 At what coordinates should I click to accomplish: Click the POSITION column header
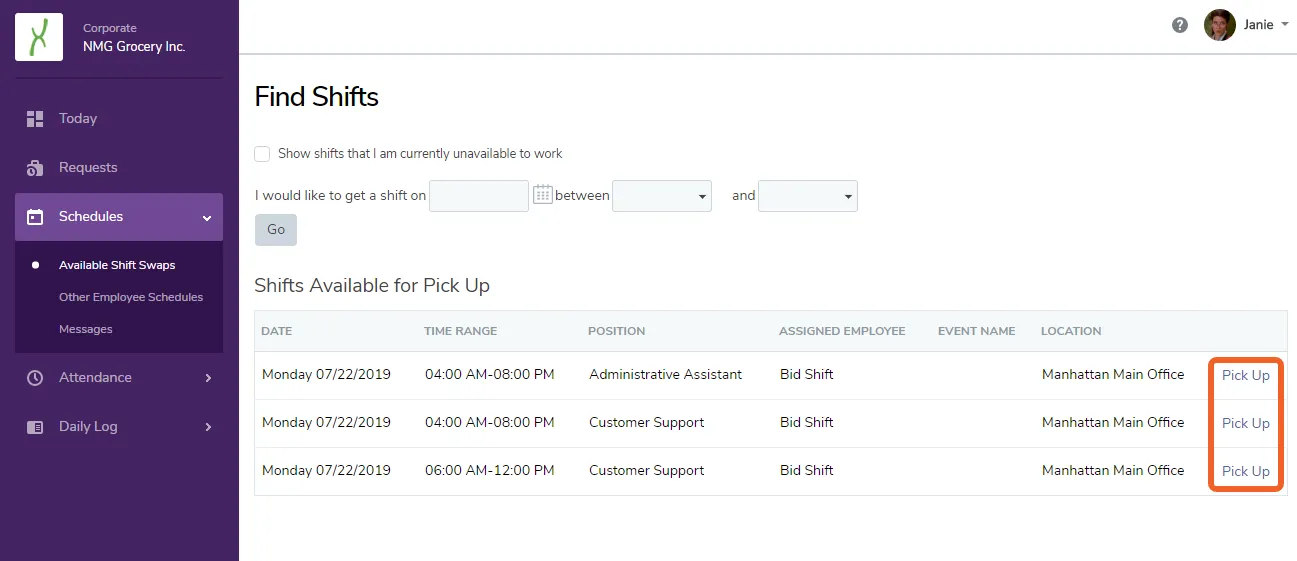tap(616, 331)
